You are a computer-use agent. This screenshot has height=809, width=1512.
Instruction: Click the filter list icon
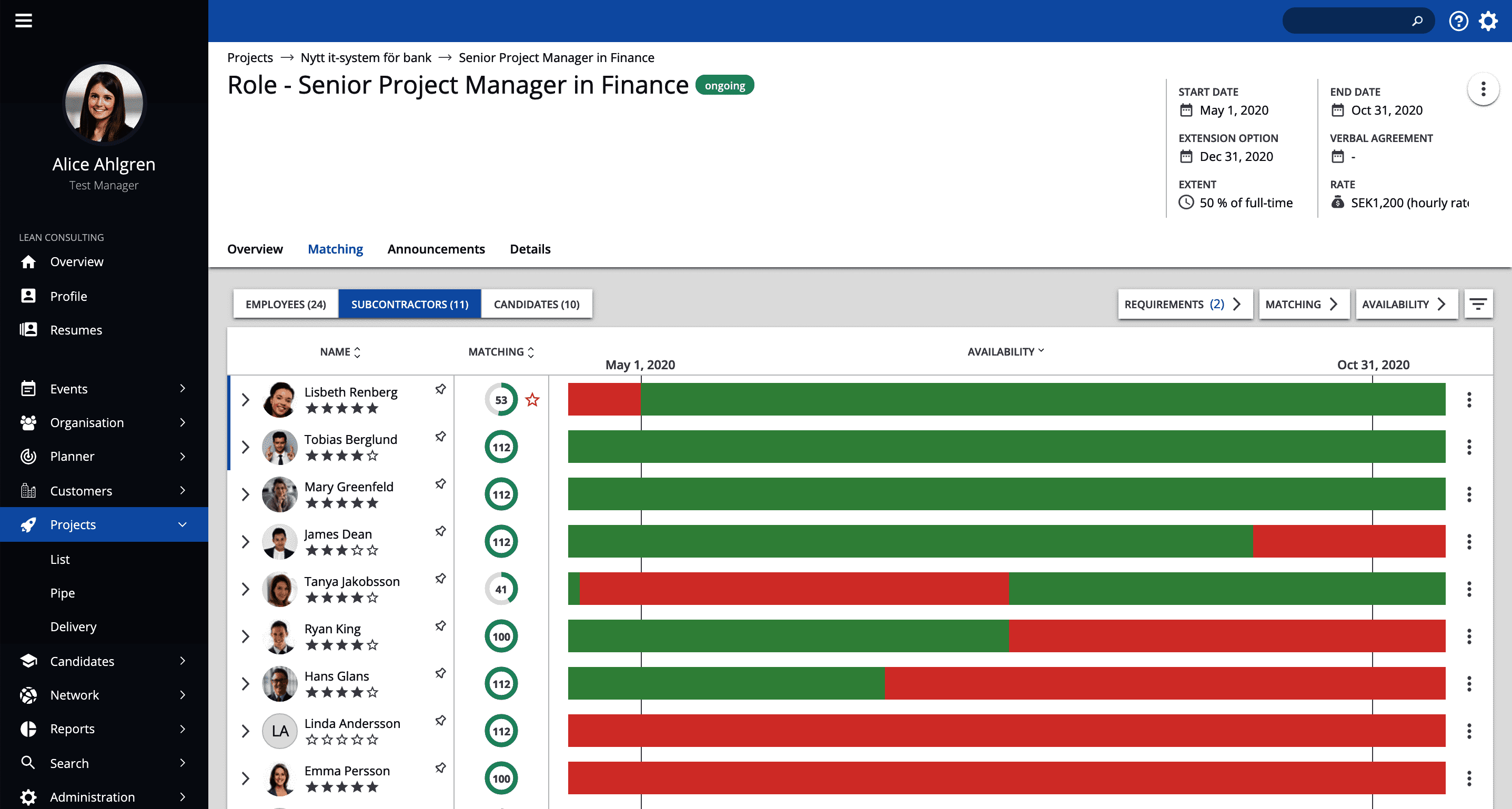point(1477,304)
